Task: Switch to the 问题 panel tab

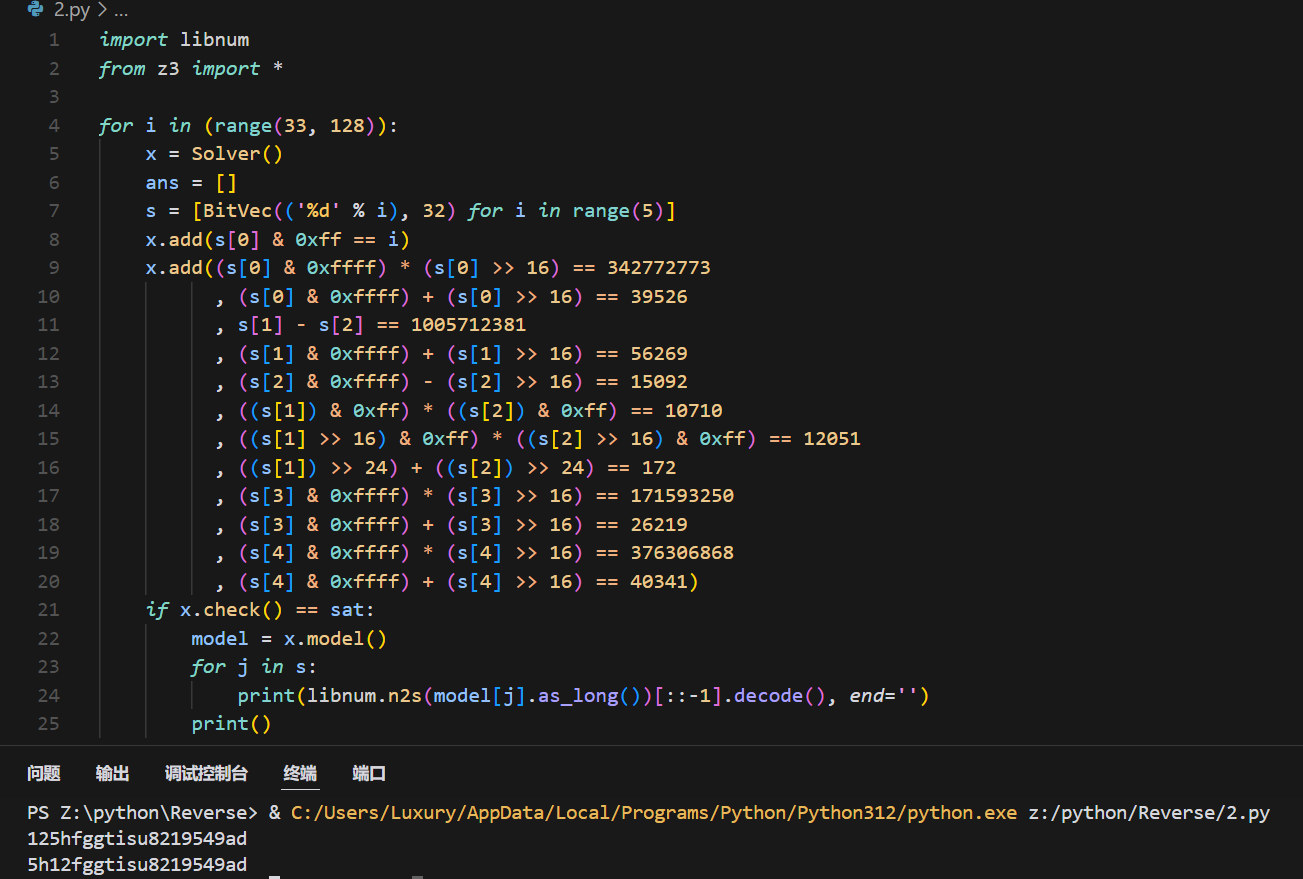Action: click(x=44, y=773)
